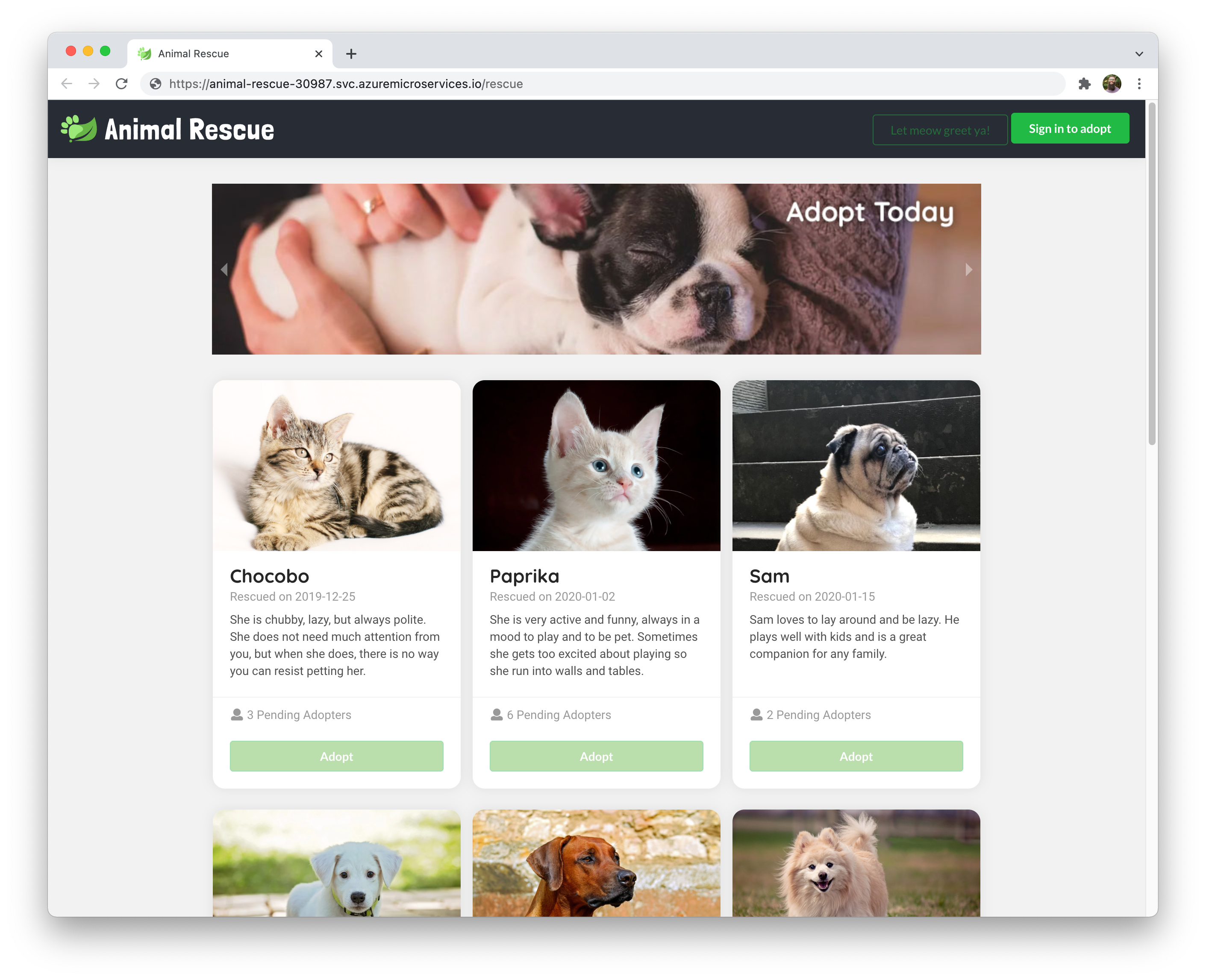1206x980 pixels.
Task: Click the Animal Rescue paw-leaf logo
Action: pos(79,129)
